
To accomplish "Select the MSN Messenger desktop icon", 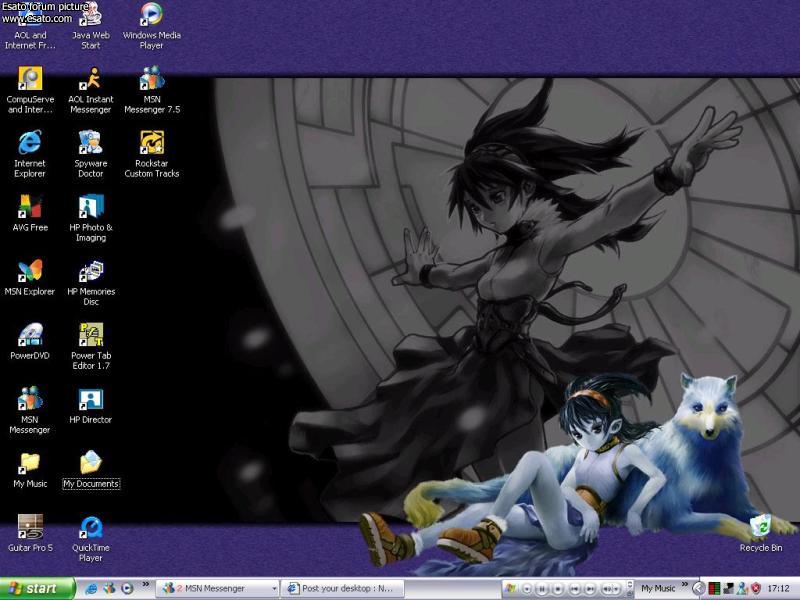I will click(30, 411).
